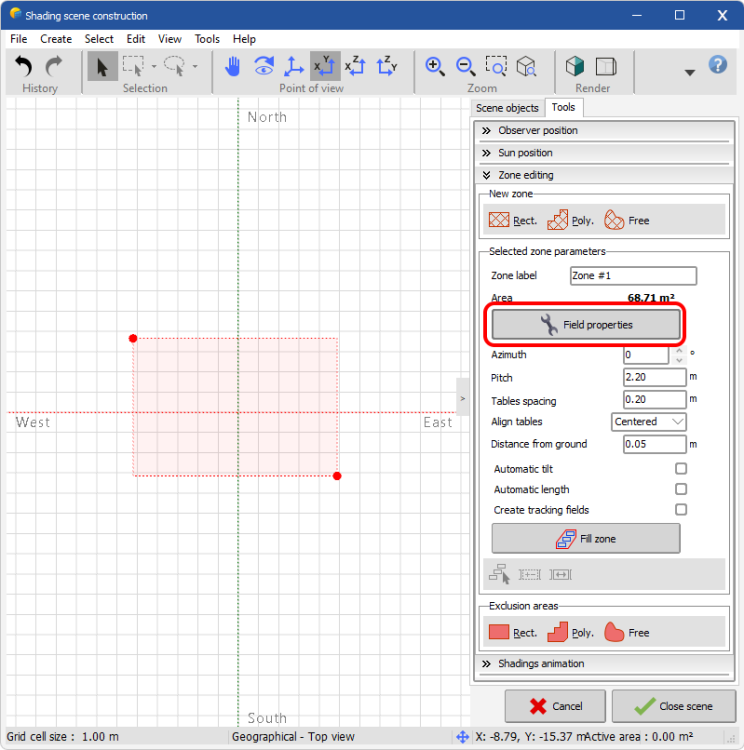The width and height of the screenshot is (744, 750).
Task: Click the zoom out magnifier icon
Action: 465,66
